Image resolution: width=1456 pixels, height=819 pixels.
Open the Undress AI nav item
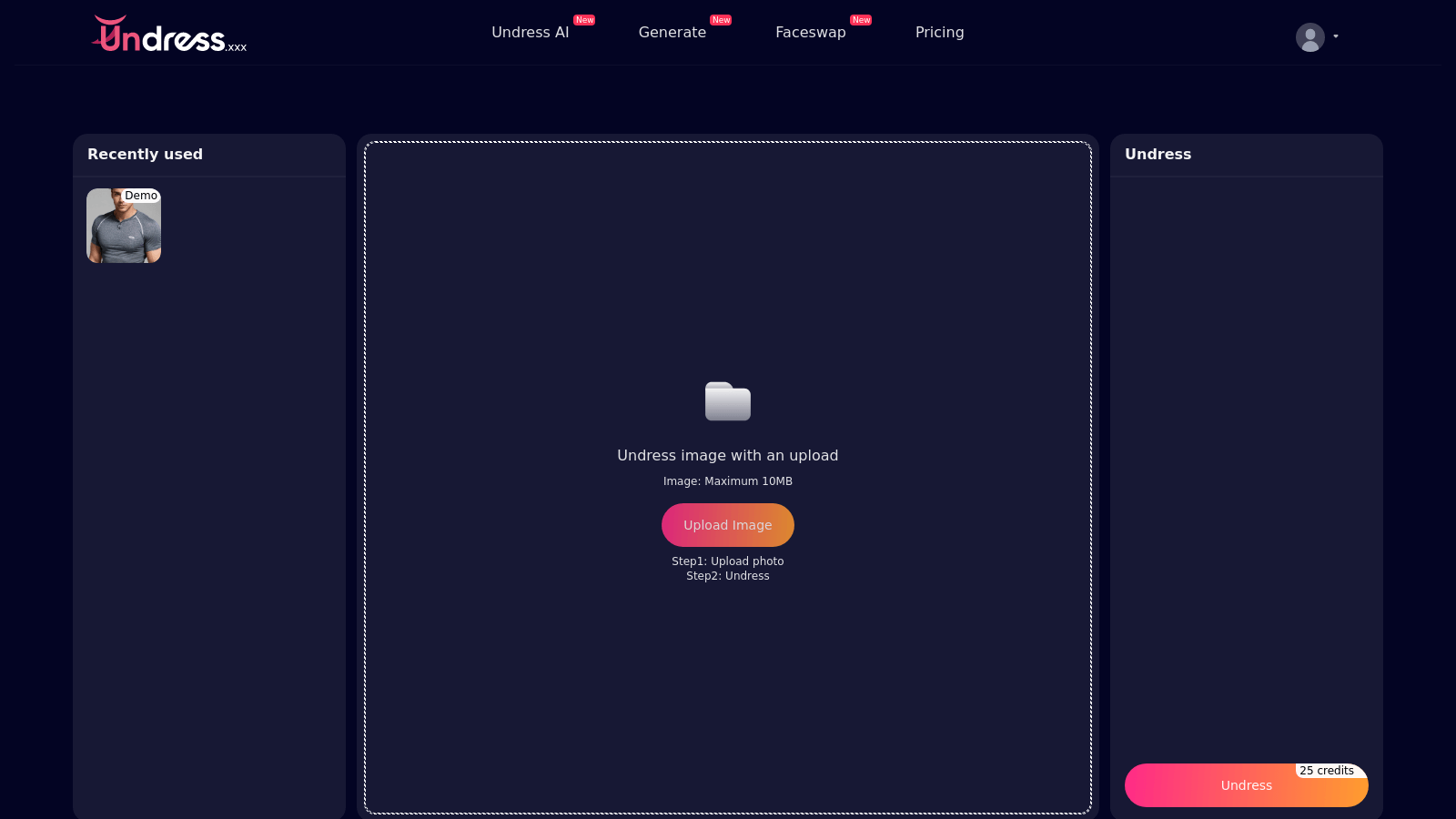(531, 33)
